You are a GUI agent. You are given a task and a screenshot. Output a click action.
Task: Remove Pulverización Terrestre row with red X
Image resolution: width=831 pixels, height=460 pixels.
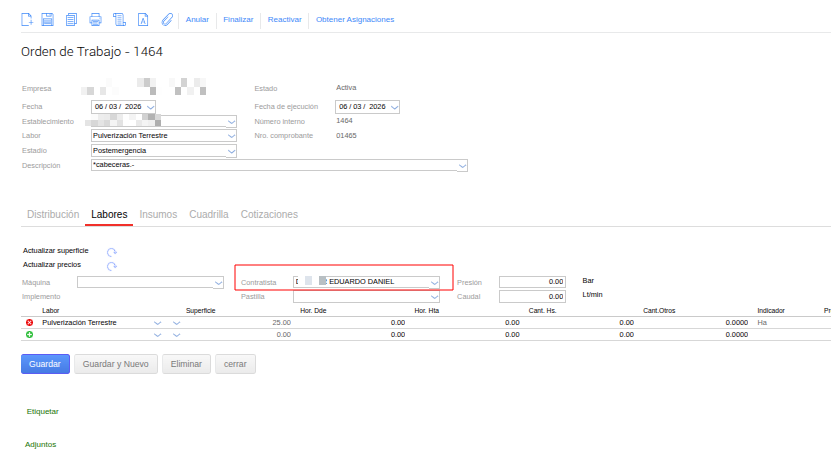coord(29,323)
